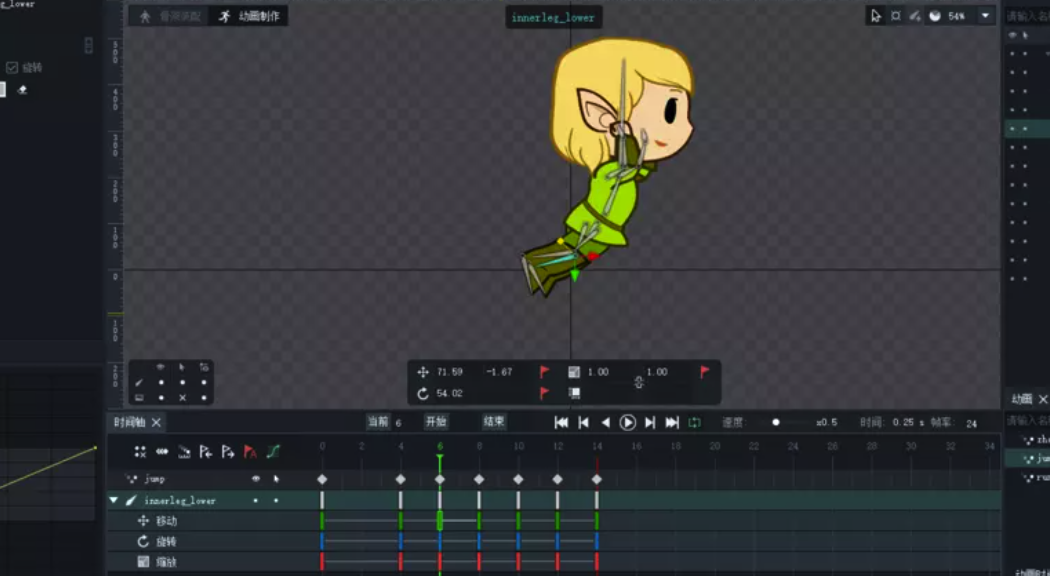
Task: Click the jump row keyframe diamond at frame 8
Action: [x=479, y=479]
